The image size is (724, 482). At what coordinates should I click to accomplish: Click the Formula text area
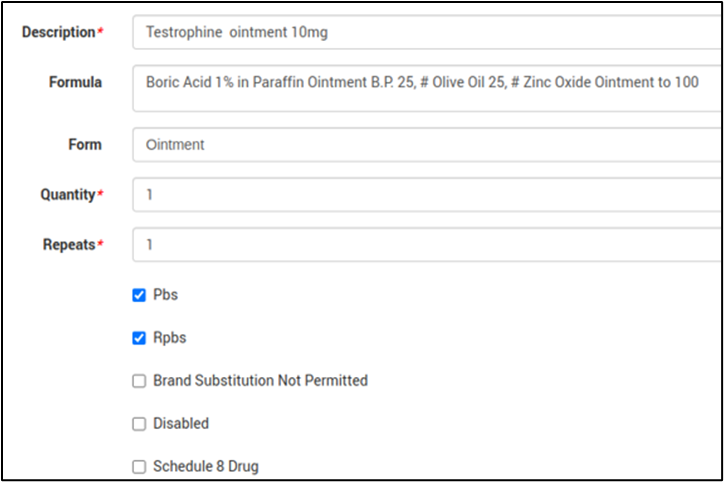pos(425,88)
